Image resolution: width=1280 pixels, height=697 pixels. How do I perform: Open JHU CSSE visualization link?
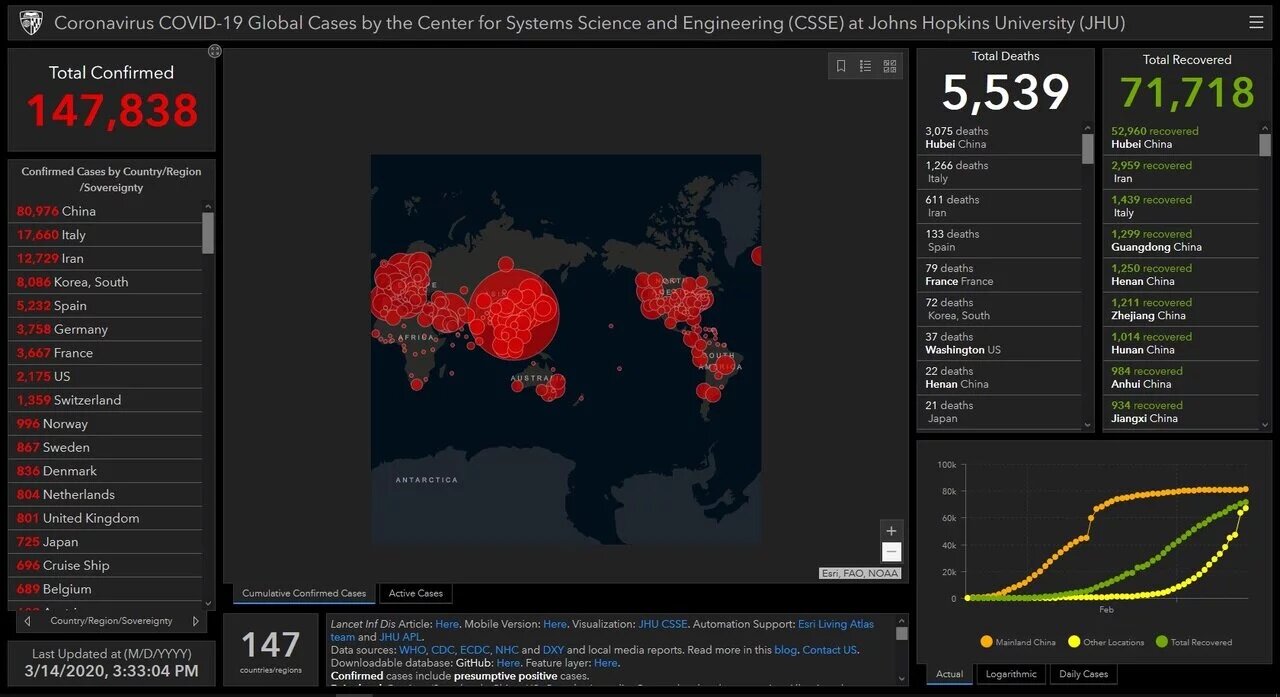(663, 624)
